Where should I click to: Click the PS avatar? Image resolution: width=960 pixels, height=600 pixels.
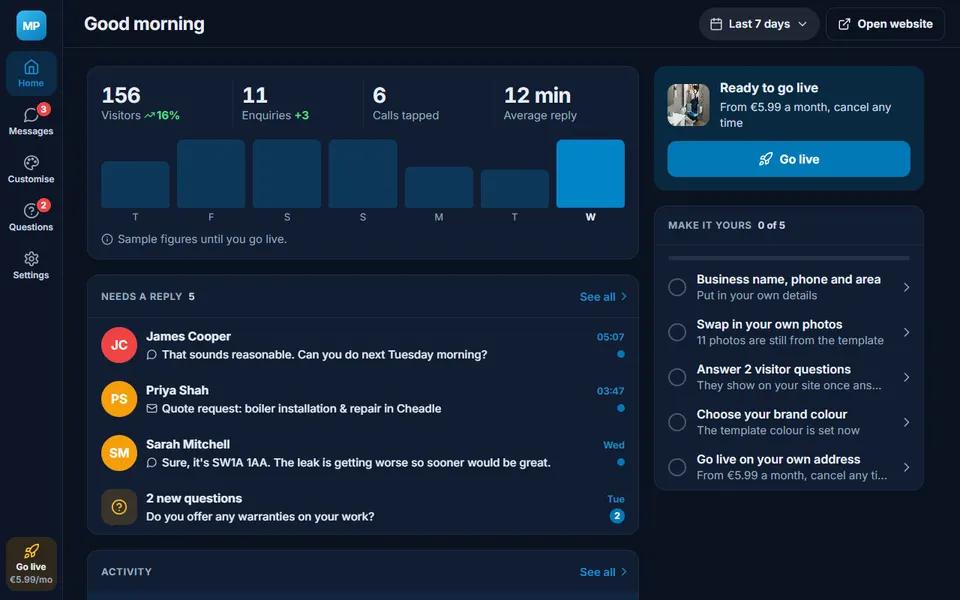(x=119, y=399)
